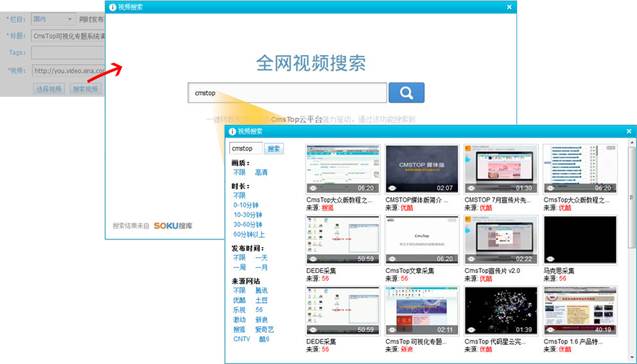This screenshot has height=364, width=637.
Task: Open the 栏目 dropdown showing 国内
Action: coord(53,19)
